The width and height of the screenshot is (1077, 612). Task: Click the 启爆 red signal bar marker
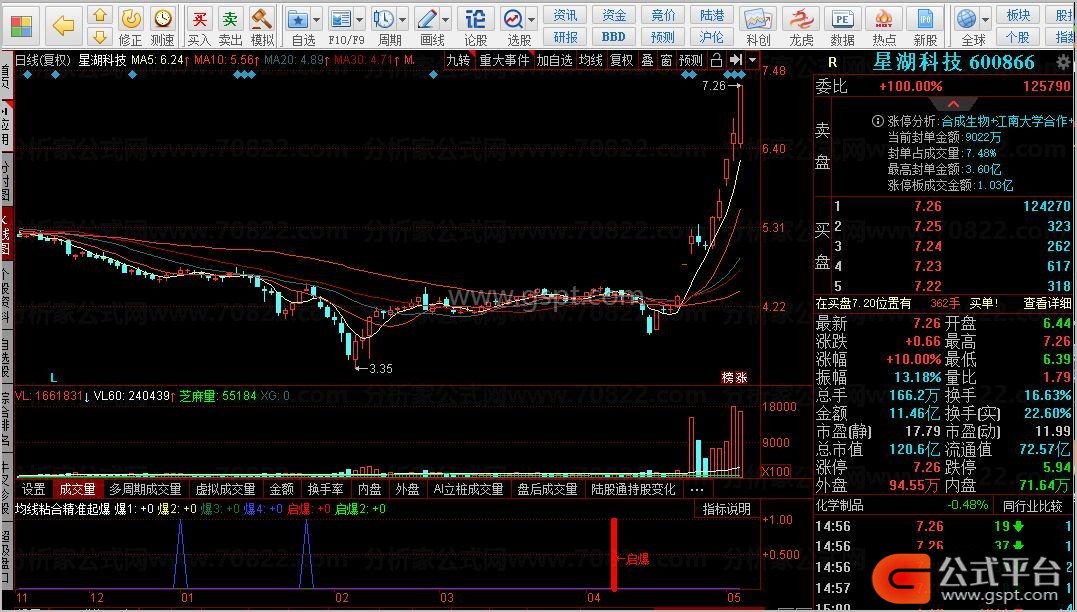[614, 554]
